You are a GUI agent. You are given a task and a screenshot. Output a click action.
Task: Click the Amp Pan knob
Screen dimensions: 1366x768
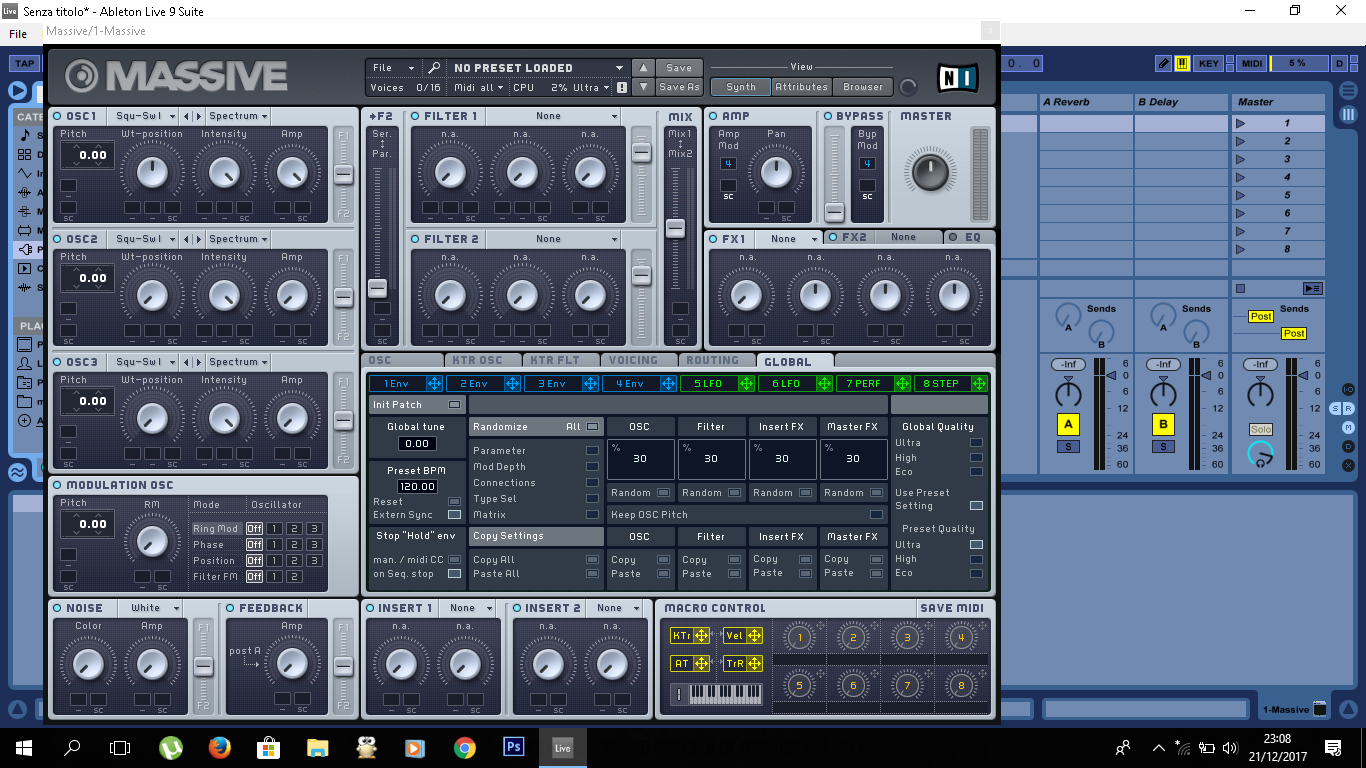[776, 172]
